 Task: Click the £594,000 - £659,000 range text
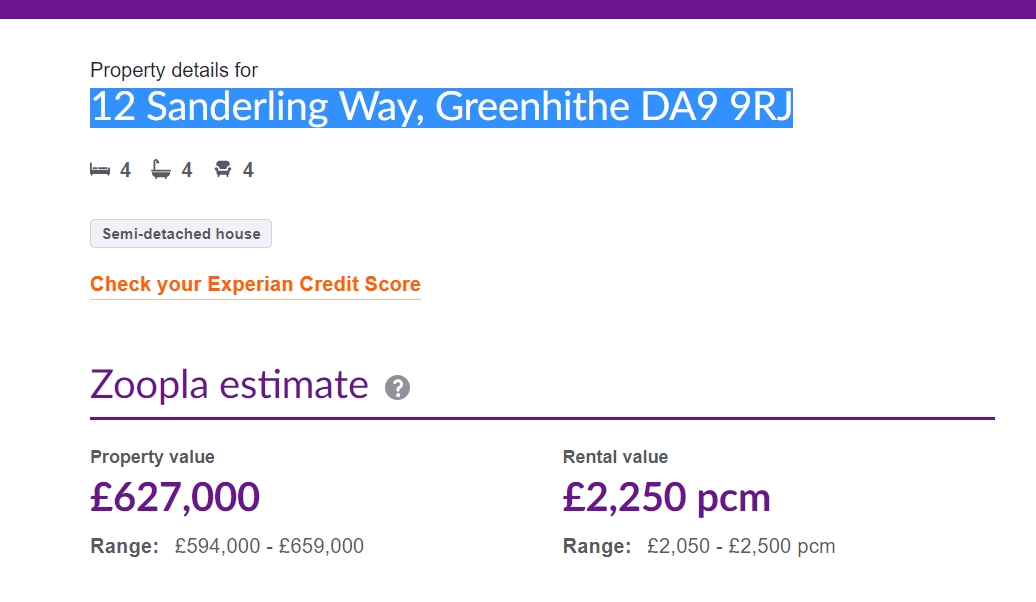tap(269, 546)
